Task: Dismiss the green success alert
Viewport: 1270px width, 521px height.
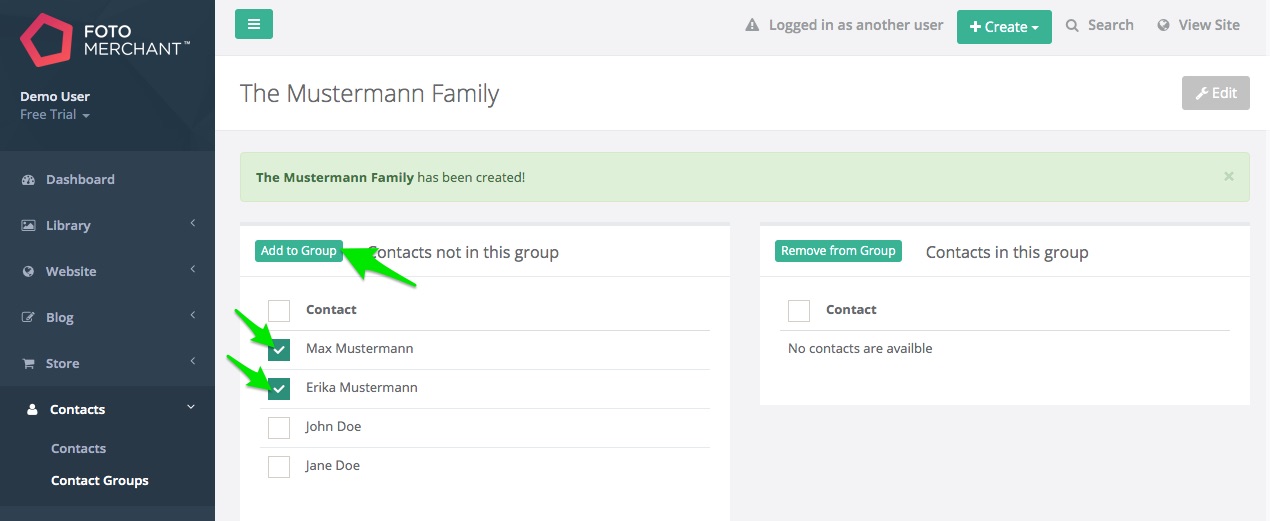Action: coord(1229,176)
